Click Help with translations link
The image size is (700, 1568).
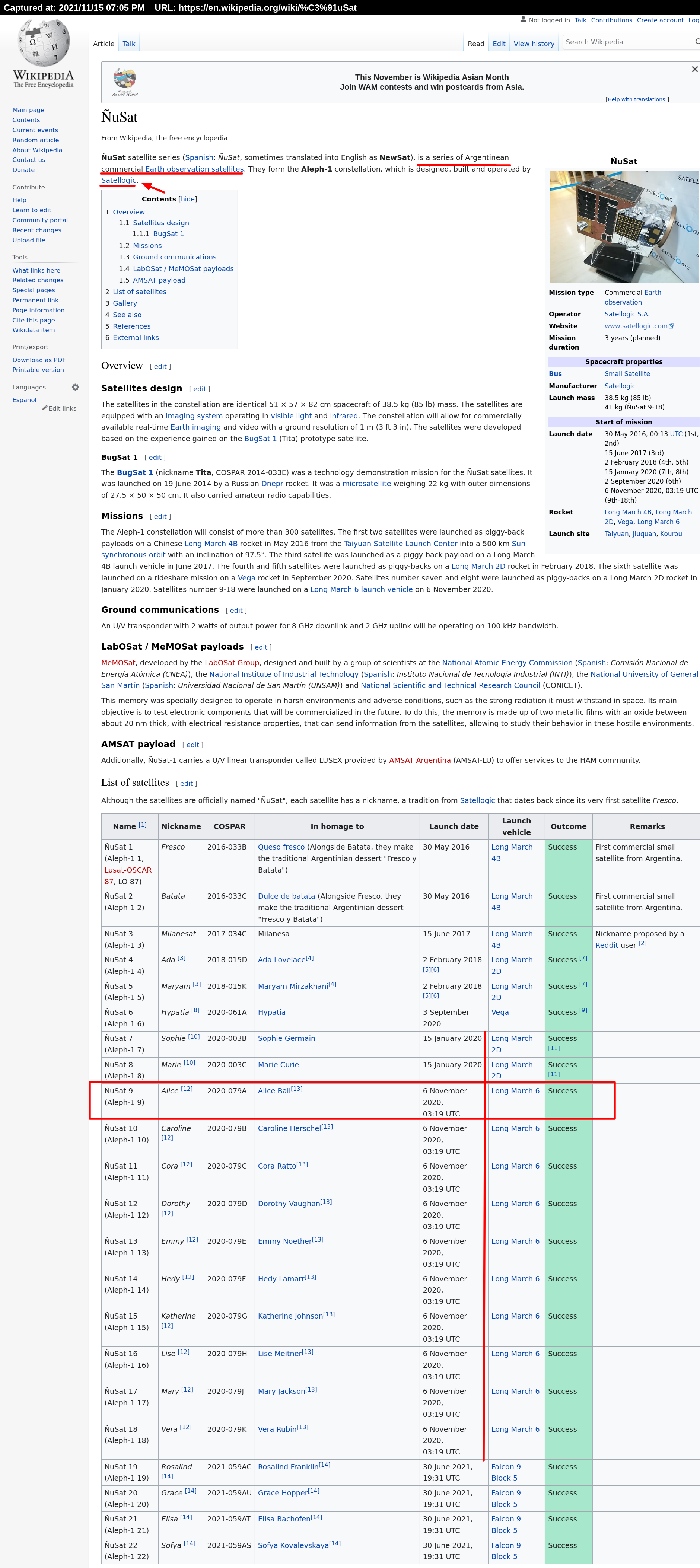coord(637,99)
